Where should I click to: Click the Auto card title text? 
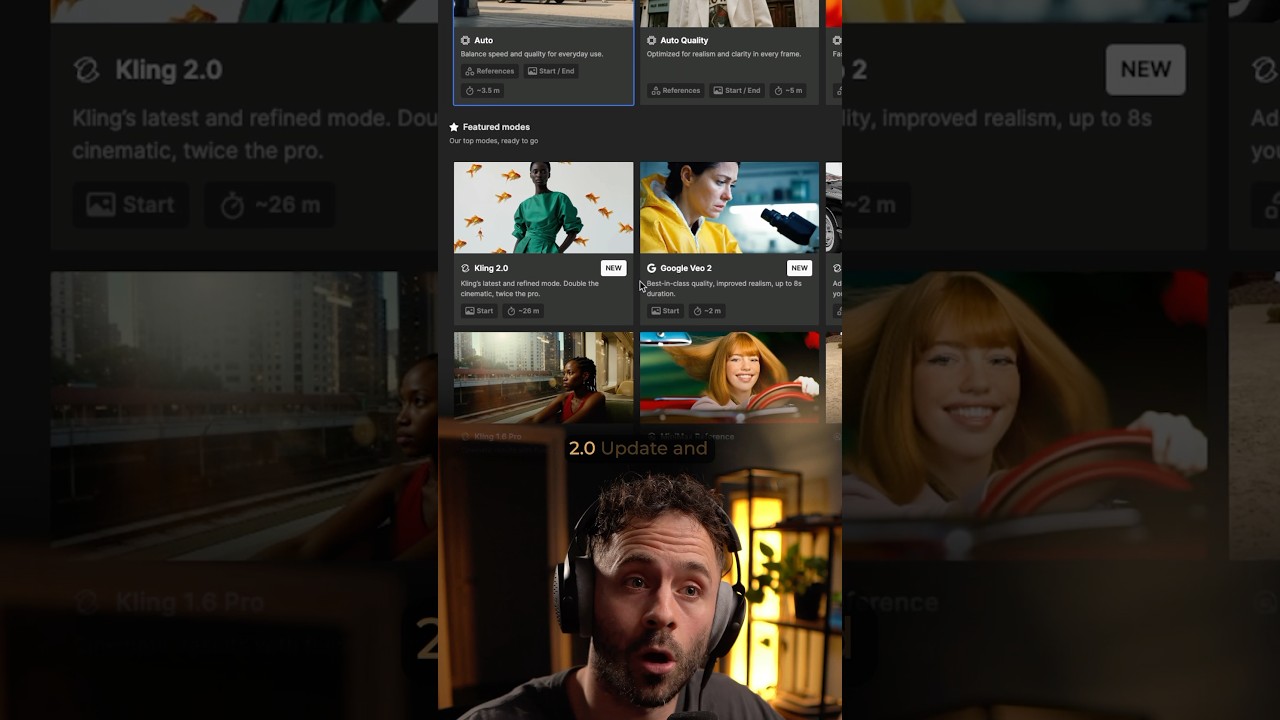pyautogui.click(x=484, y=40)
